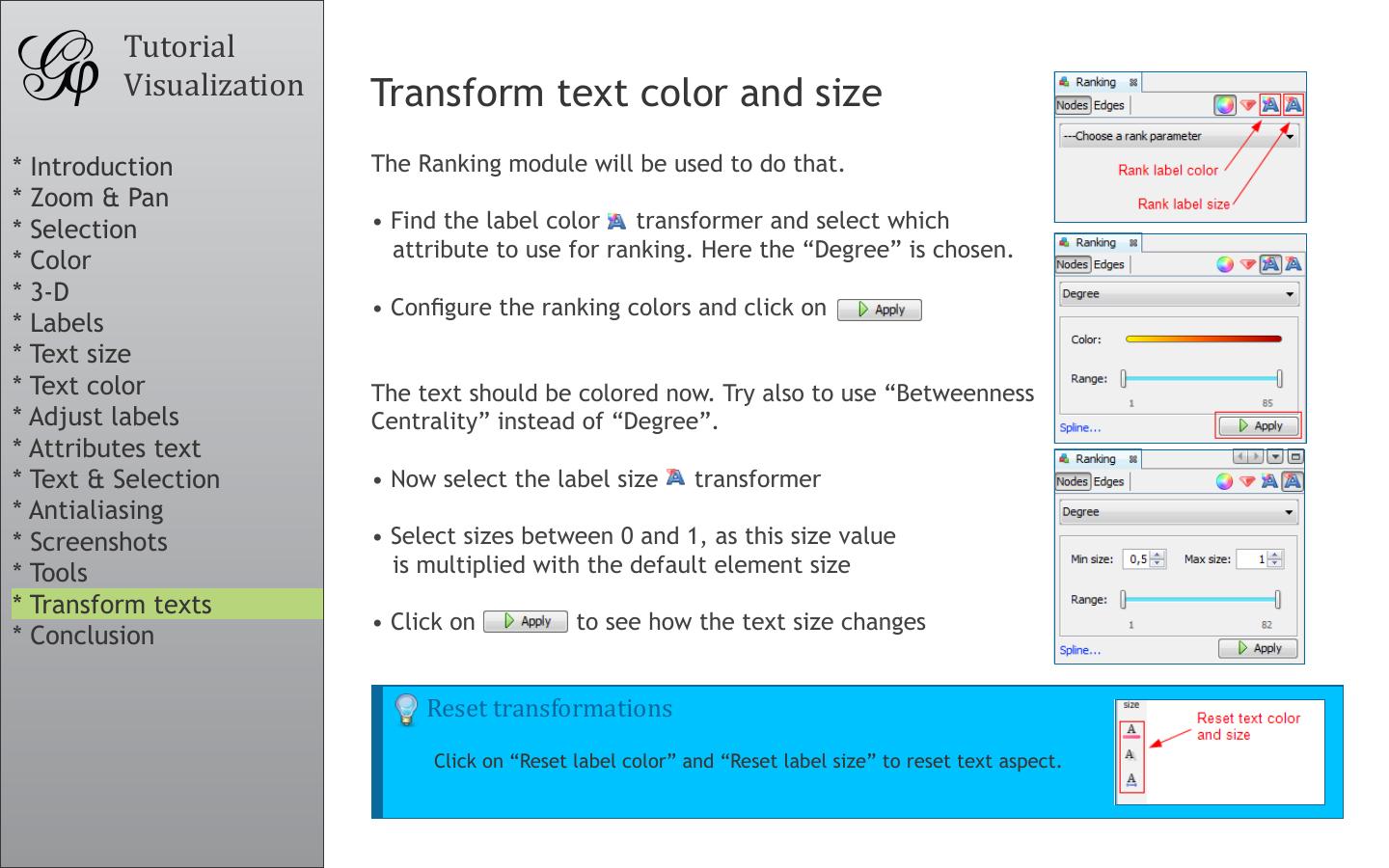Click the right Range handle at 82
This screenshot has width=1389, height=868.
(x=1278, y=600)
